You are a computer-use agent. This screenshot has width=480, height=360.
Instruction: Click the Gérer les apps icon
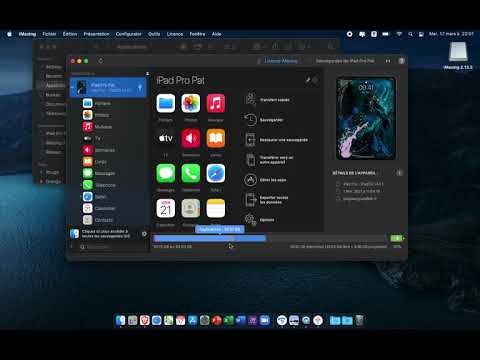[x=250, y=180]
